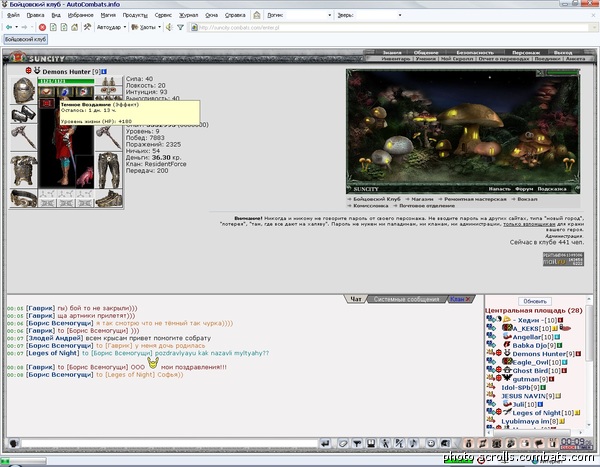Click the music note sound icon
Viewport: 600px width, 467px height.
tap(413, 443)
